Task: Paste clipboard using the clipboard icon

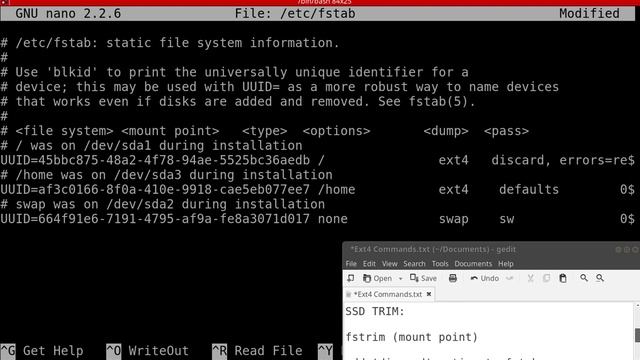Action: pos(563,278)
